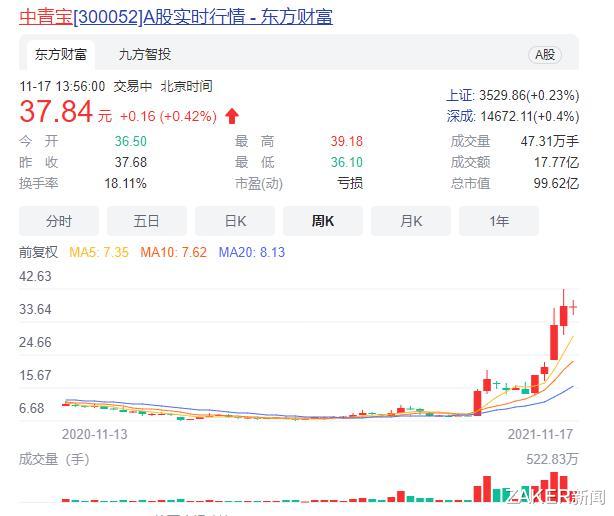614x516 pixels.
Task: Click the 深成 index value 14672.11
Action: pyautogui.click(x=530, y=116)
